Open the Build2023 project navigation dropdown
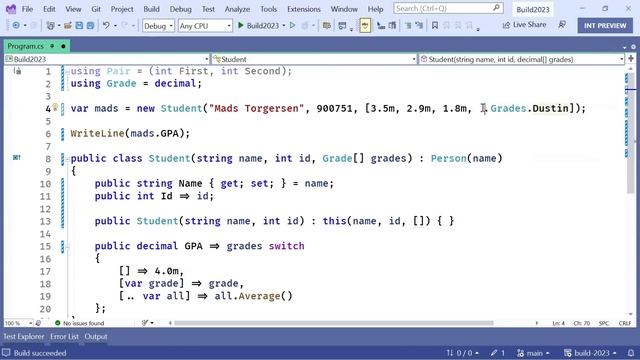 tap(107, 59)
